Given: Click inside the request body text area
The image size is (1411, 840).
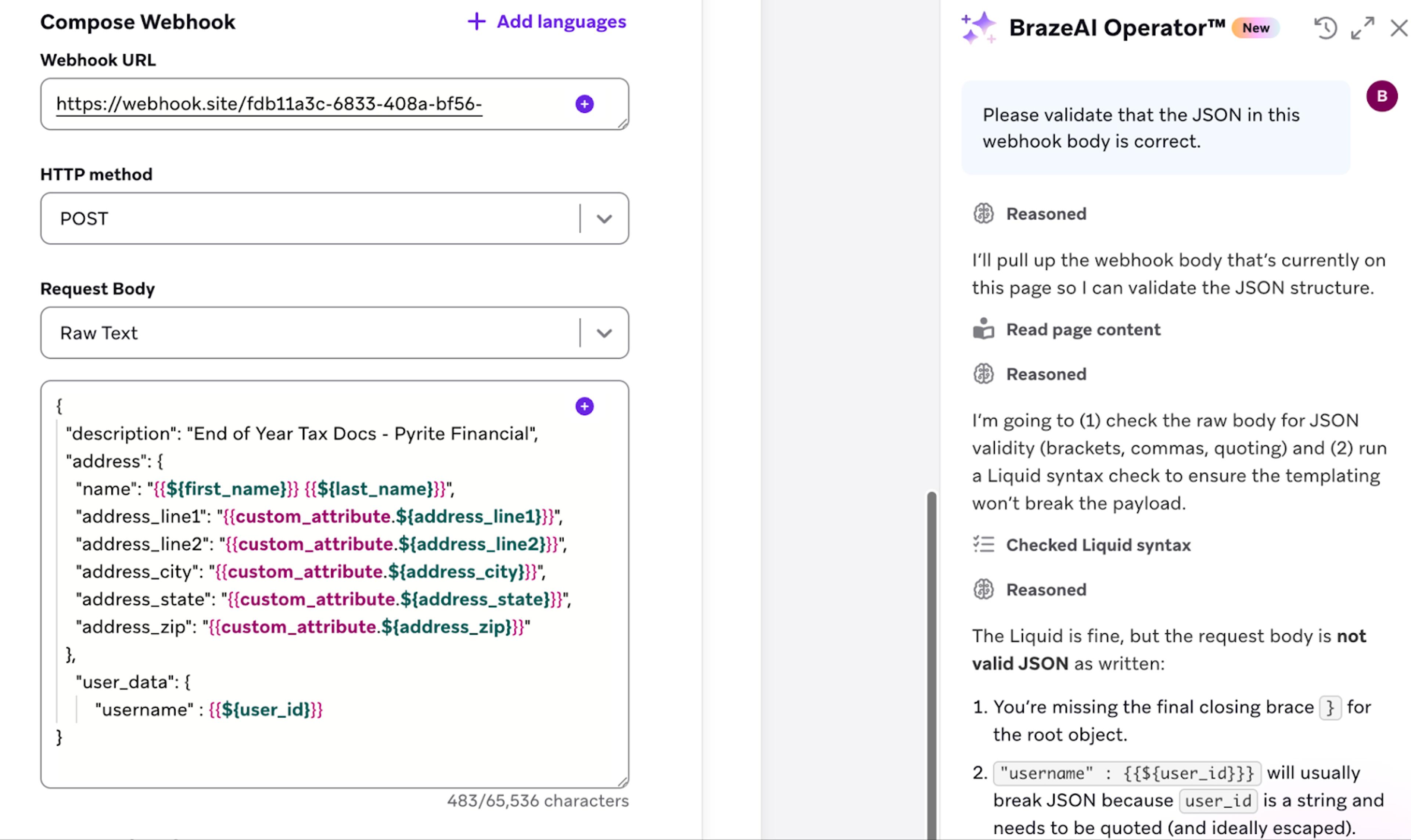Looking at the screenshot, I should [335, 584].
